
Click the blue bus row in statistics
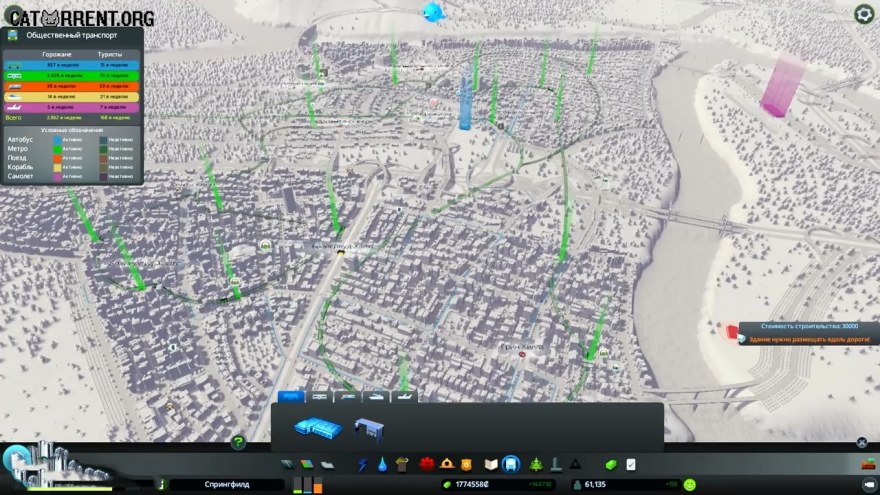pyautogui.click(x=71, y=65)
